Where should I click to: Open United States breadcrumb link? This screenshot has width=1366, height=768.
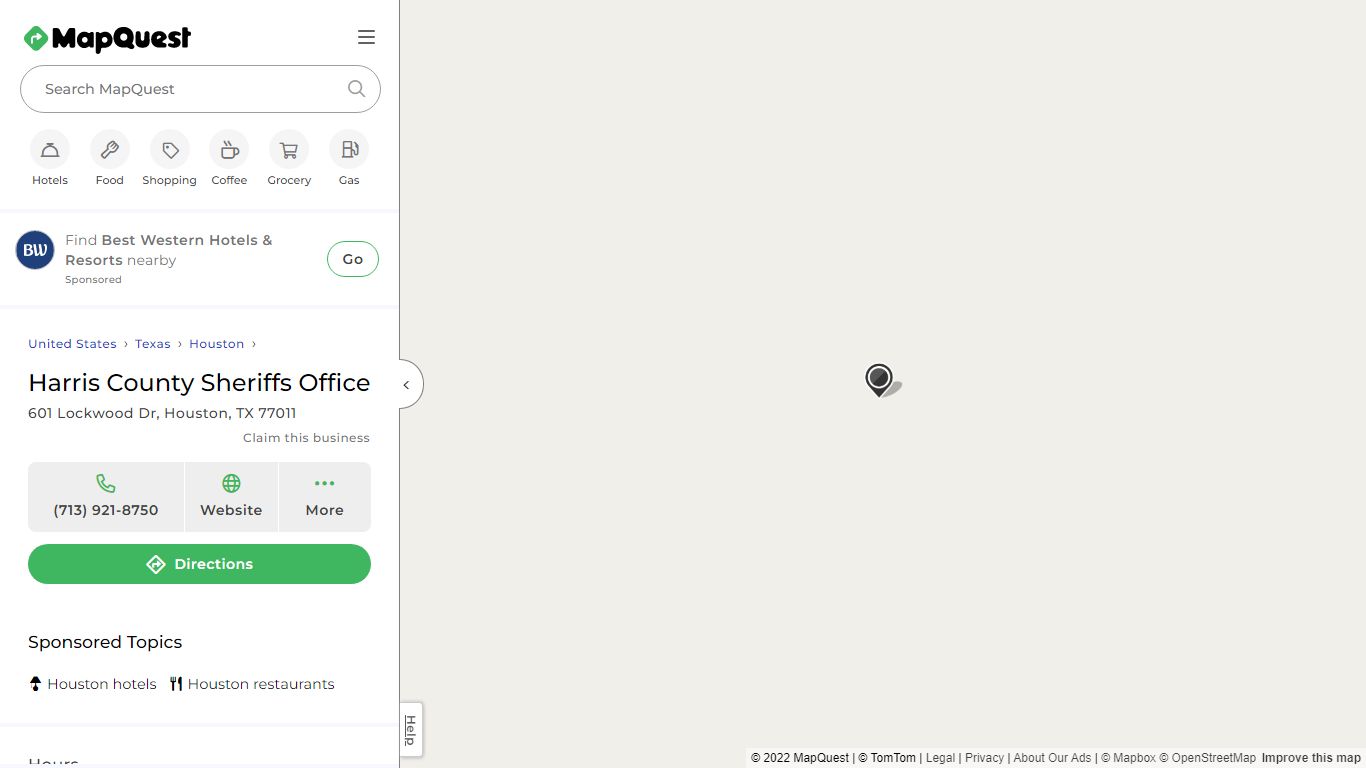coord(72,344)
